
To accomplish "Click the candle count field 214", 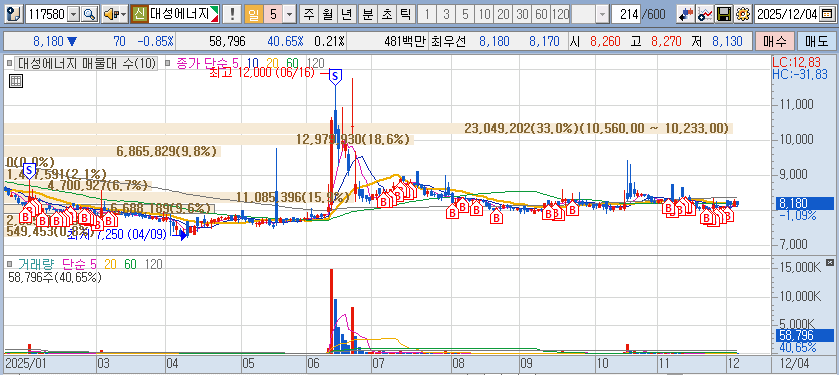I will 626,14.
